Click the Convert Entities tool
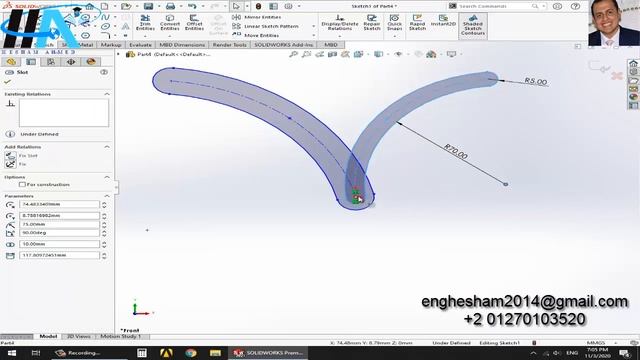The width and height of the screenshot is (640, 360). (169, 23)
